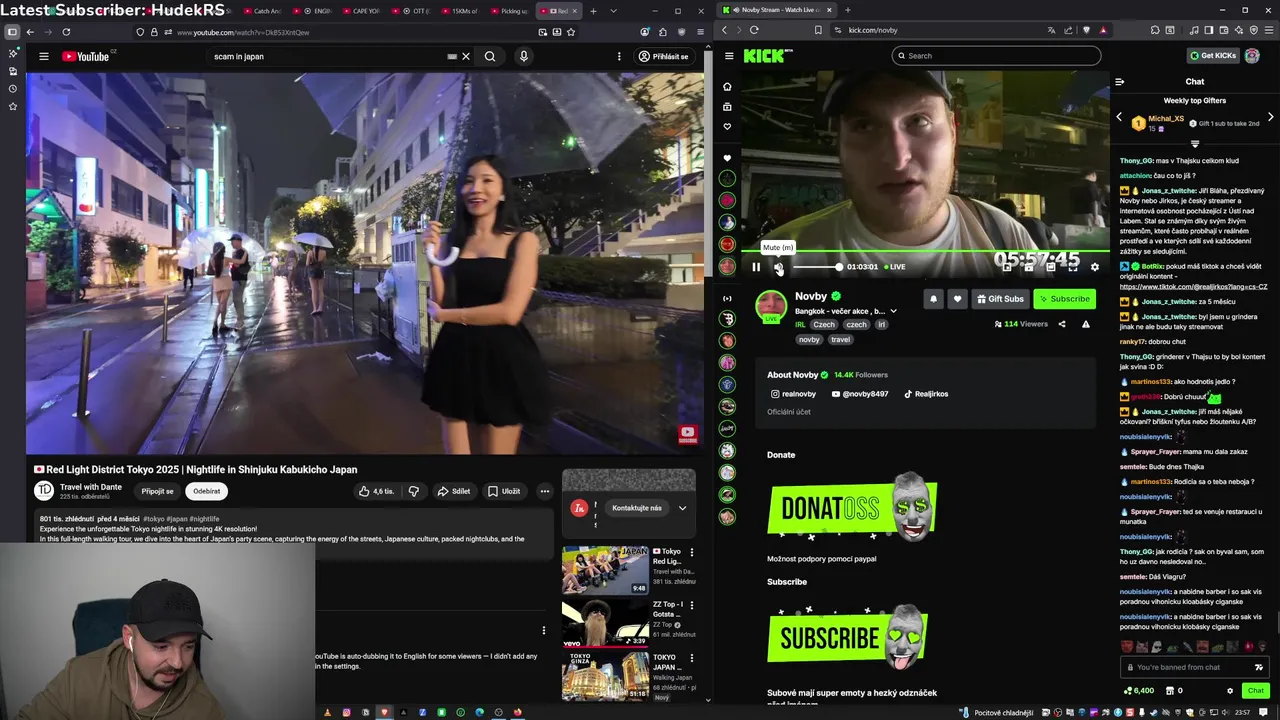Collapse the Kick chat panel

click(x=1119, y=81)
